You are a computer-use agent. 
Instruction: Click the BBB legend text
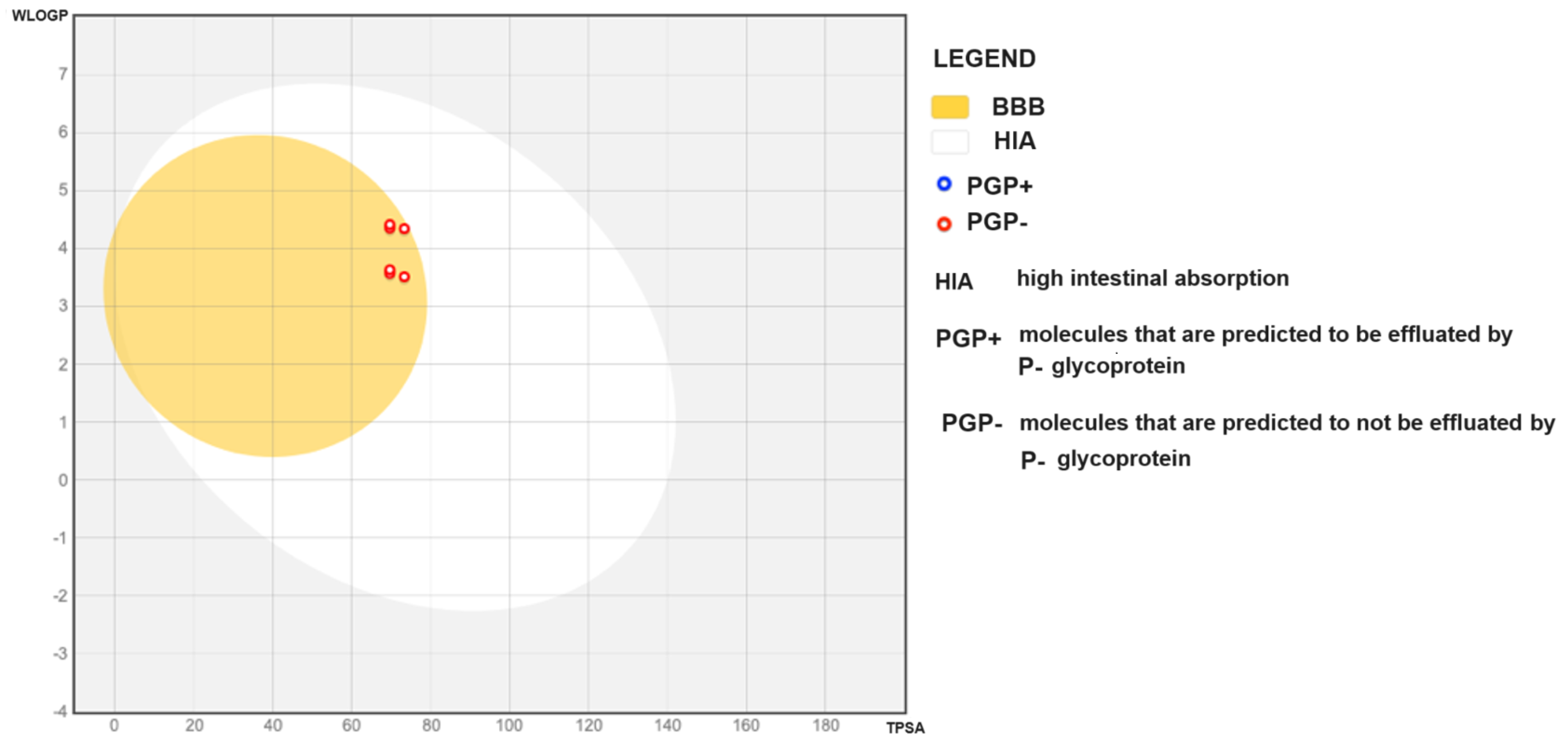coord(1018,107)
